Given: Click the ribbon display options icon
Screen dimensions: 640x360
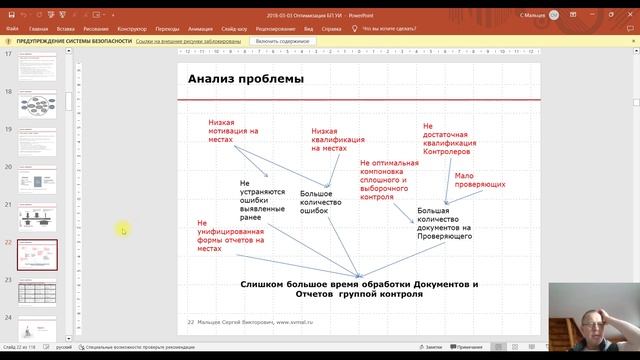Looking at the screenshot, I should coord(573,15).
